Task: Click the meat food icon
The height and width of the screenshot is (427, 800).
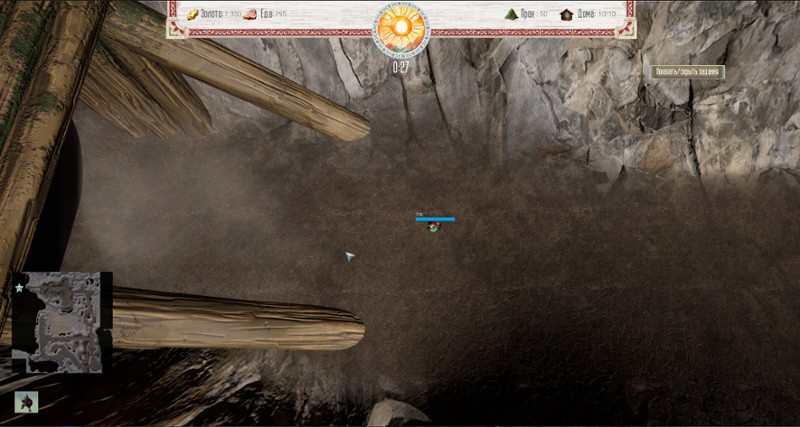Action: pos(251,15)
